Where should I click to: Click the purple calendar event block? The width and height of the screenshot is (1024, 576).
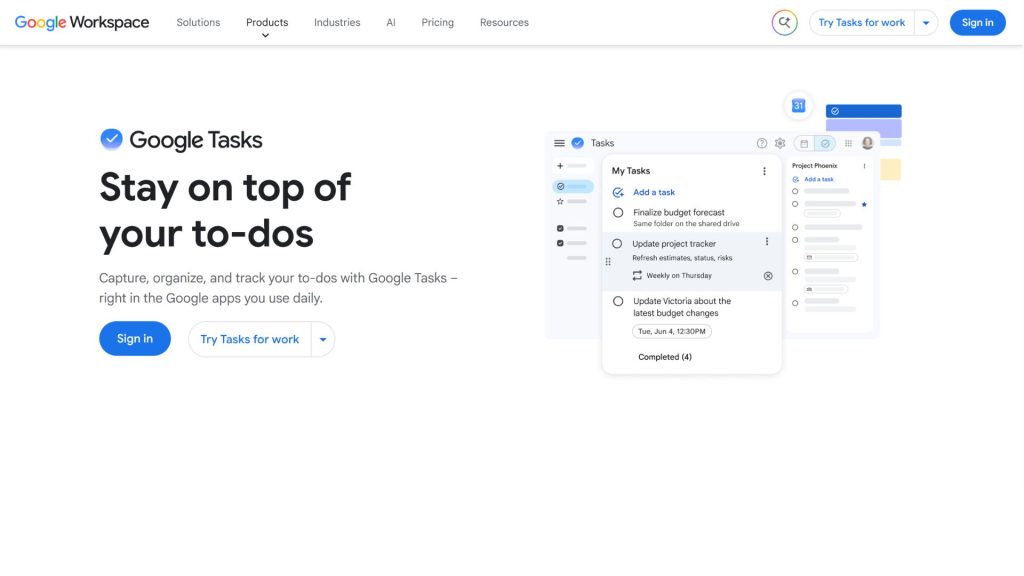(863, 128)
